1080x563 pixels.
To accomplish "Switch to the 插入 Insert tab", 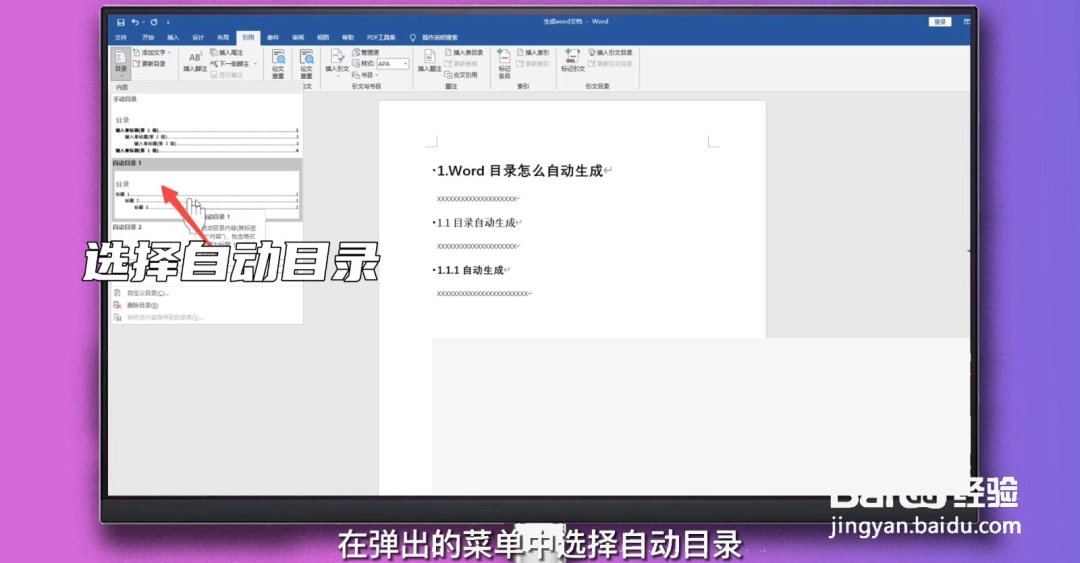I will tap(173, 37).
